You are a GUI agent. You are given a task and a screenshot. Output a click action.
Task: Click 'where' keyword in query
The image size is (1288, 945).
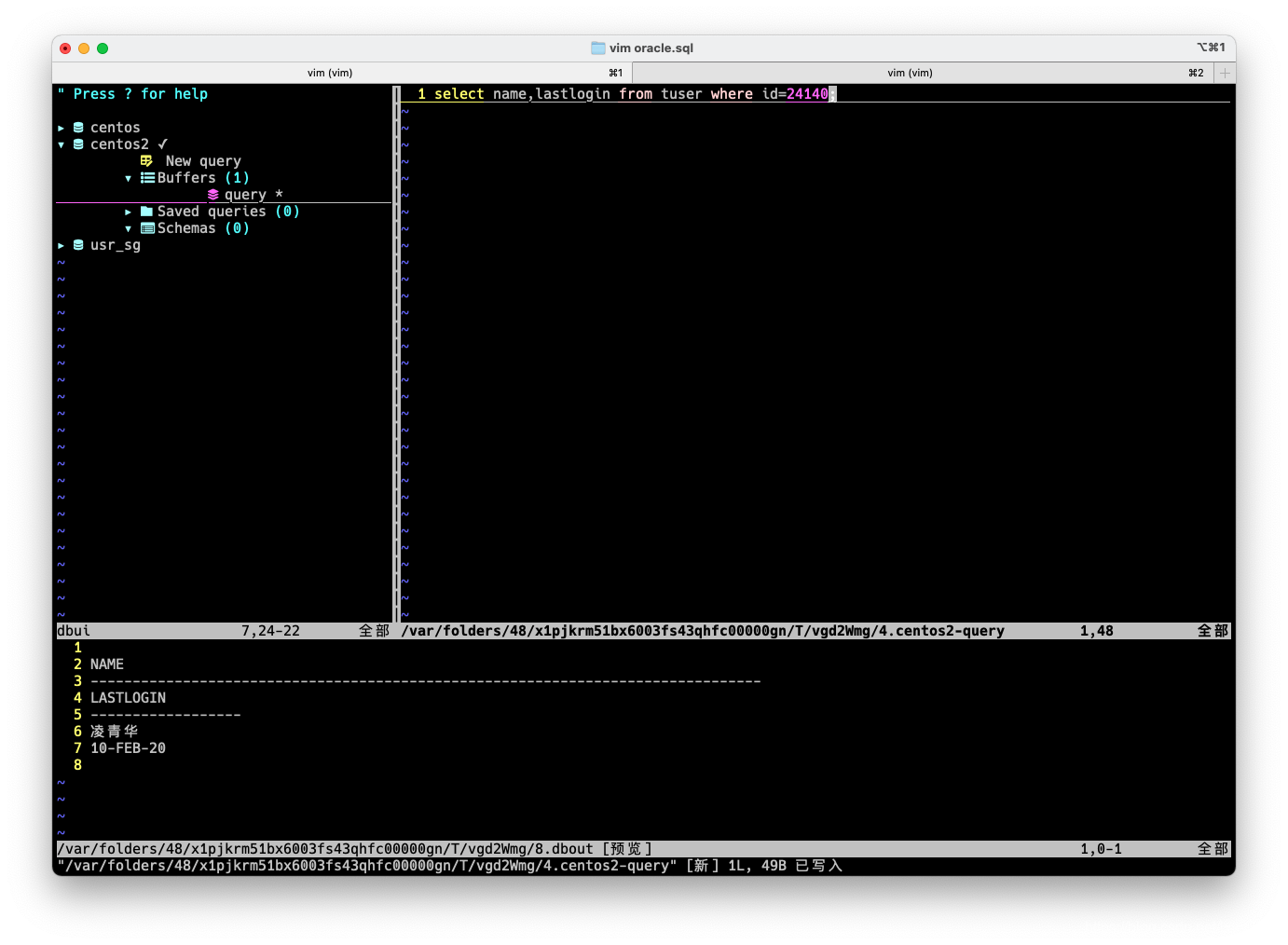[732, 94]
